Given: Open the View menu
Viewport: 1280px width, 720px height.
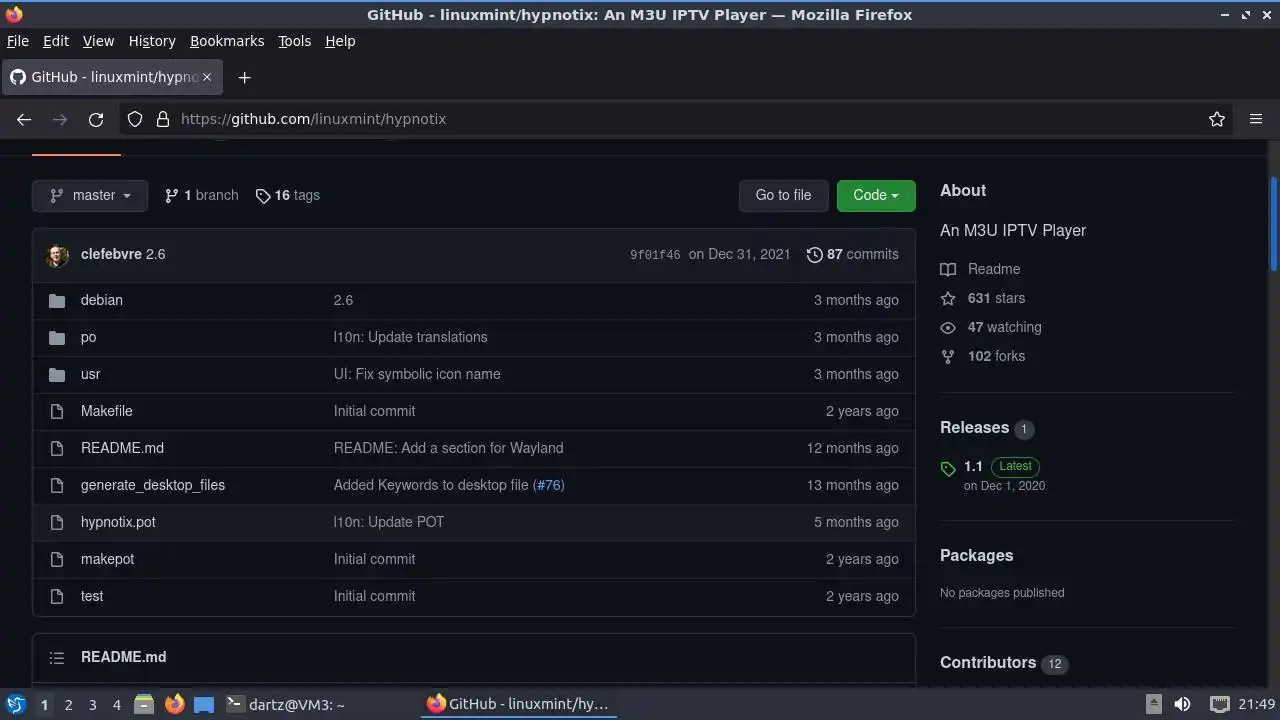Looking at the screenshot, I should 98,41.
